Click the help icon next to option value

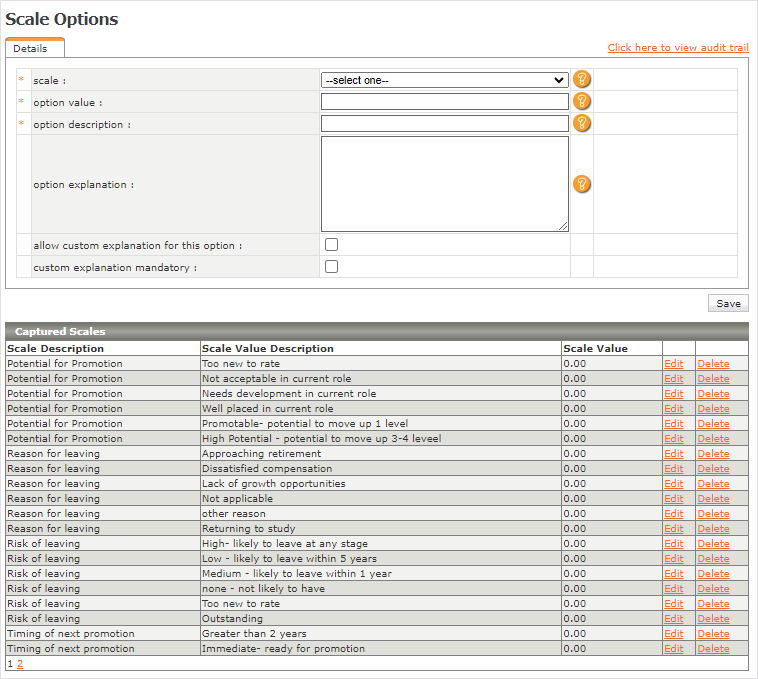pos(581,101)
